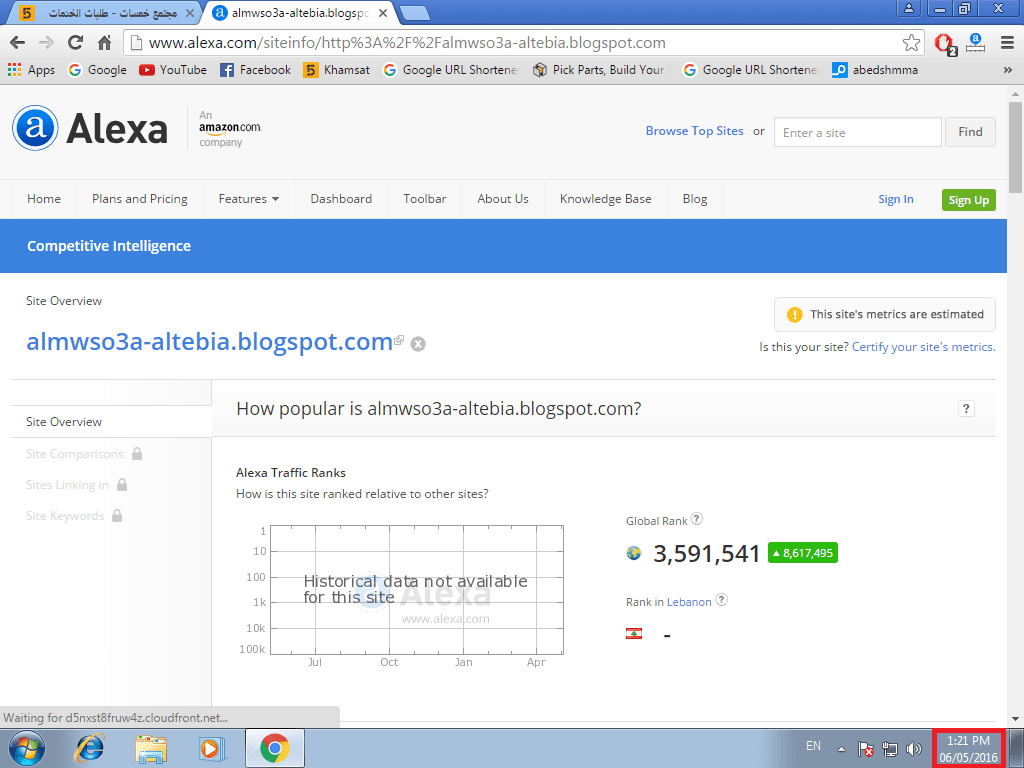Screen dimensions: 1024x768
Task: Show hidden bookmarks with the double chevron
Action: 1008,70
